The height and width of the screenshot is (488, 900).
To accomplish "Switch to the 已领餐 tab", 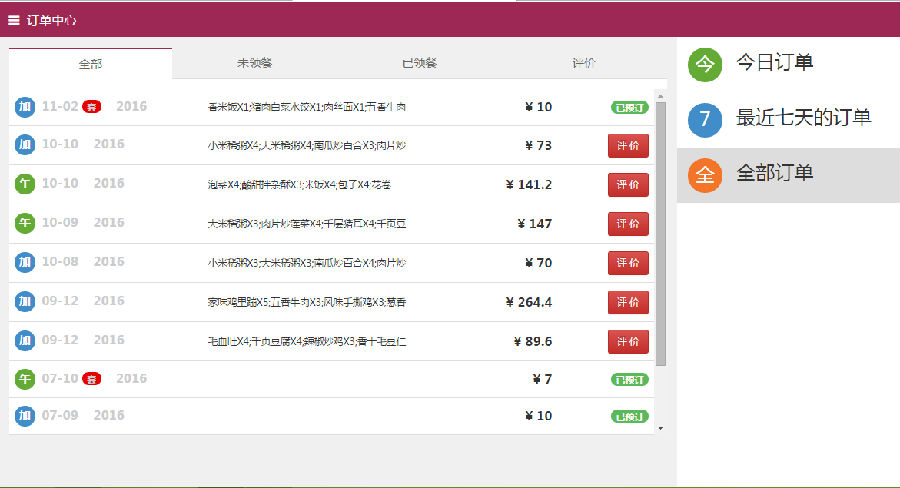I will click(x=419, y=63).
